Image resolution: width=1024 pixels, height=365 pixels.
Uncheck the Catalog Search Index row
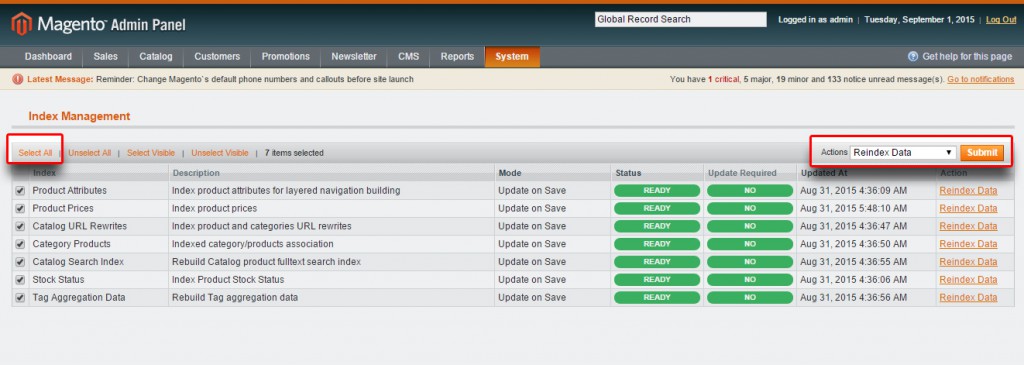coord(20,262)
